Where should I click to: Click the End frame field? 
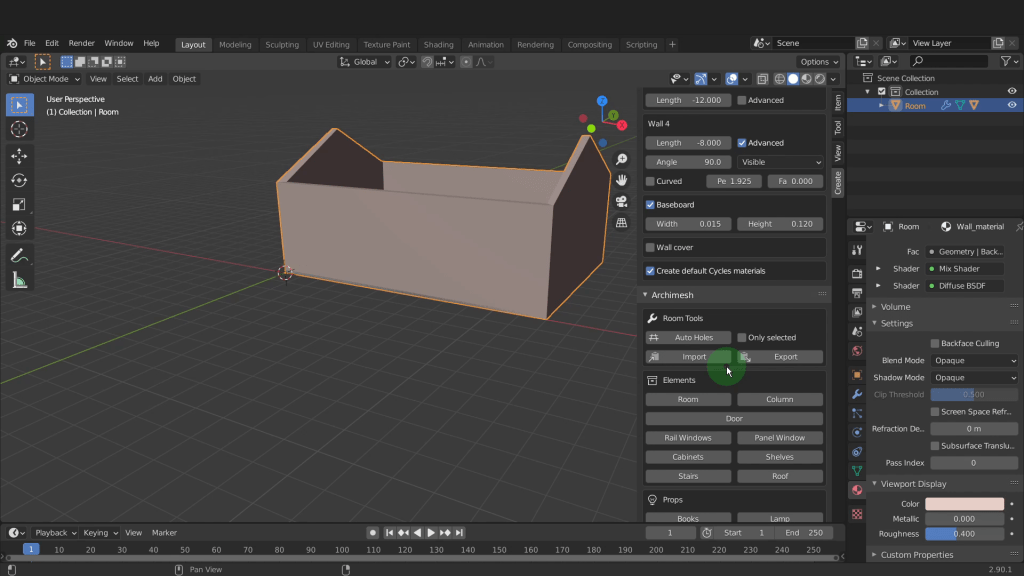[803, 533]
